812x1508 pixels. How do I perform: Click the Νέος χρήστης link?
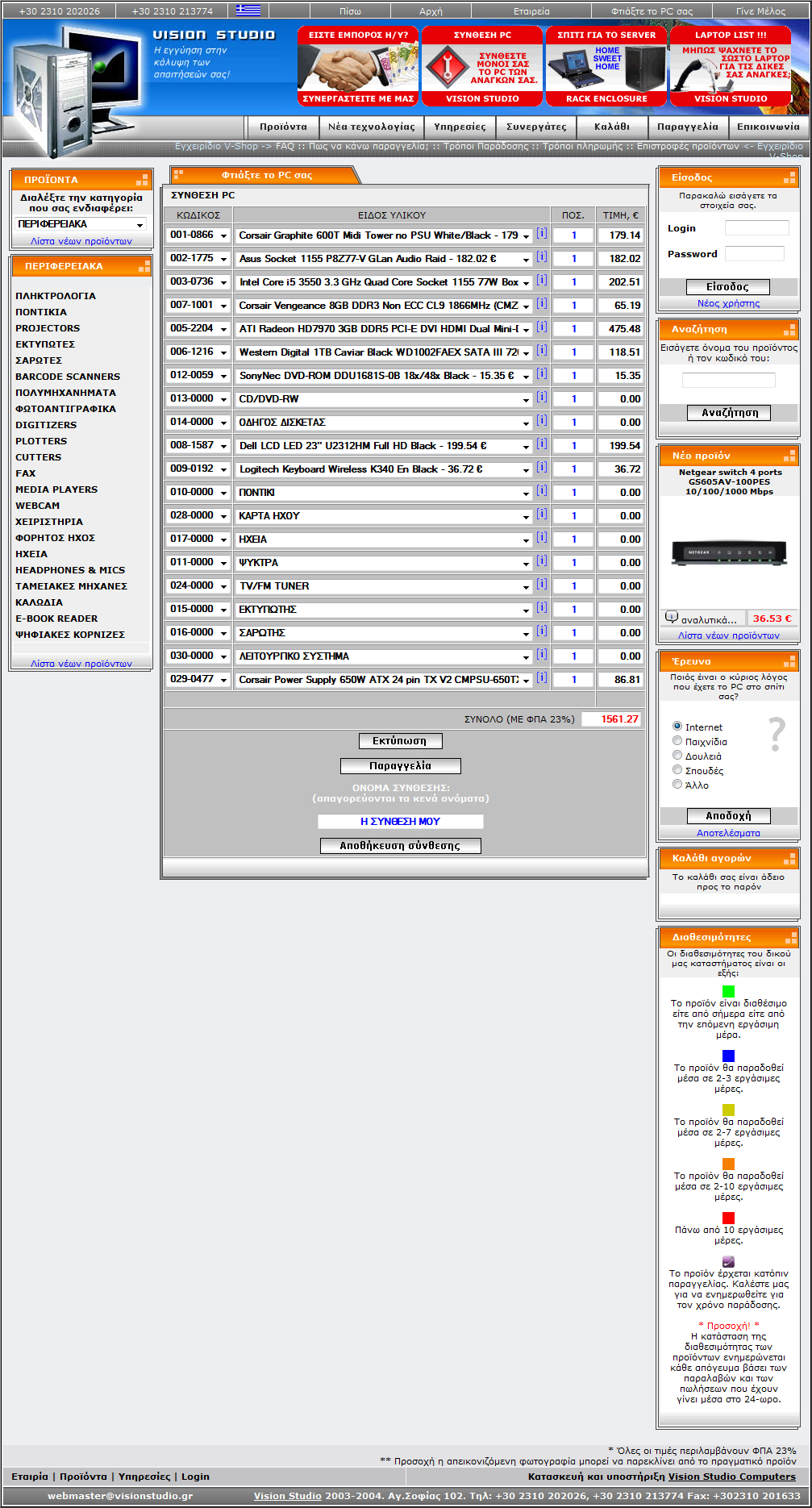(x=728, y=303)
